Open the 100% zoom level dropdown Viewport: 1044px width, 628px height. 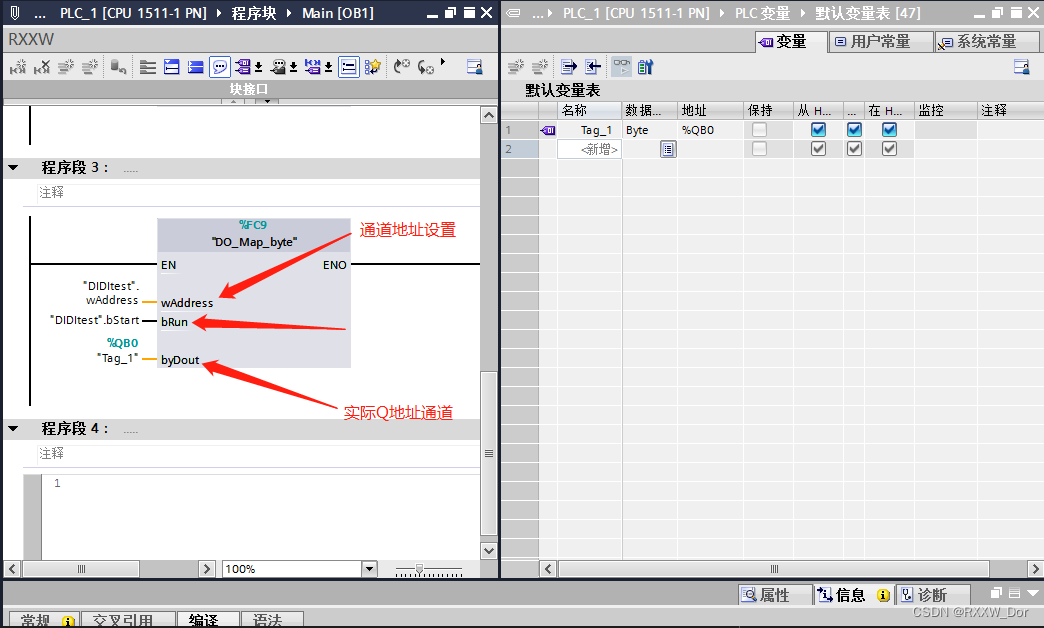pyautogui.click(x=370, y=569)
